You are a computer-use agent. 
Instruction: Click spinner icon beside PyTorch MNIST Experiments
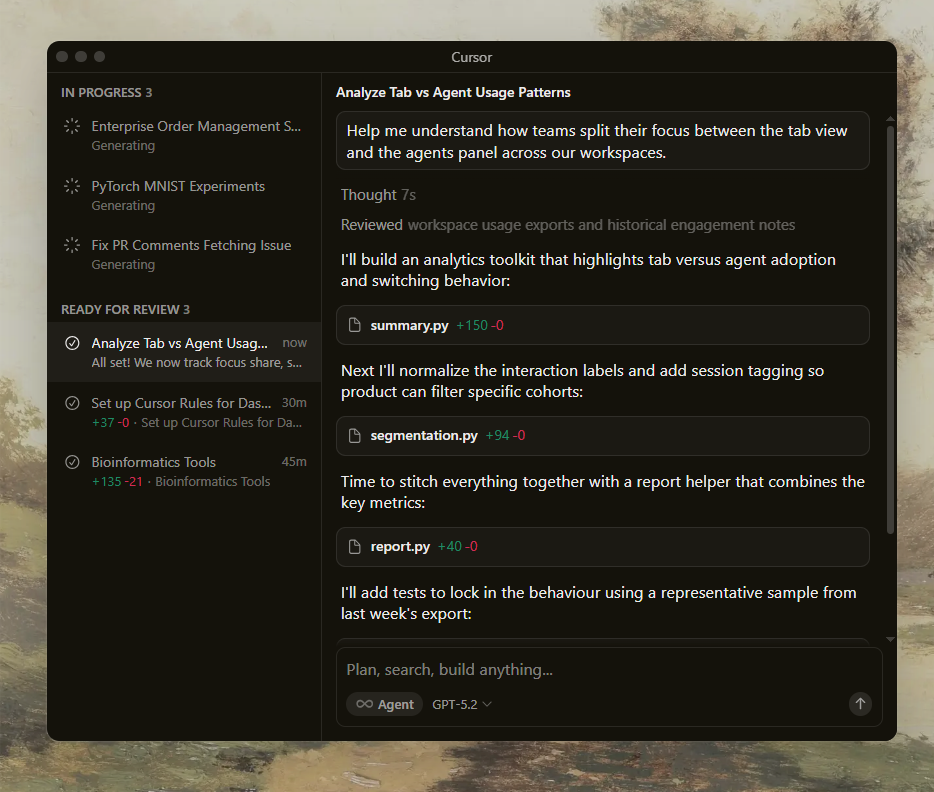72,186
